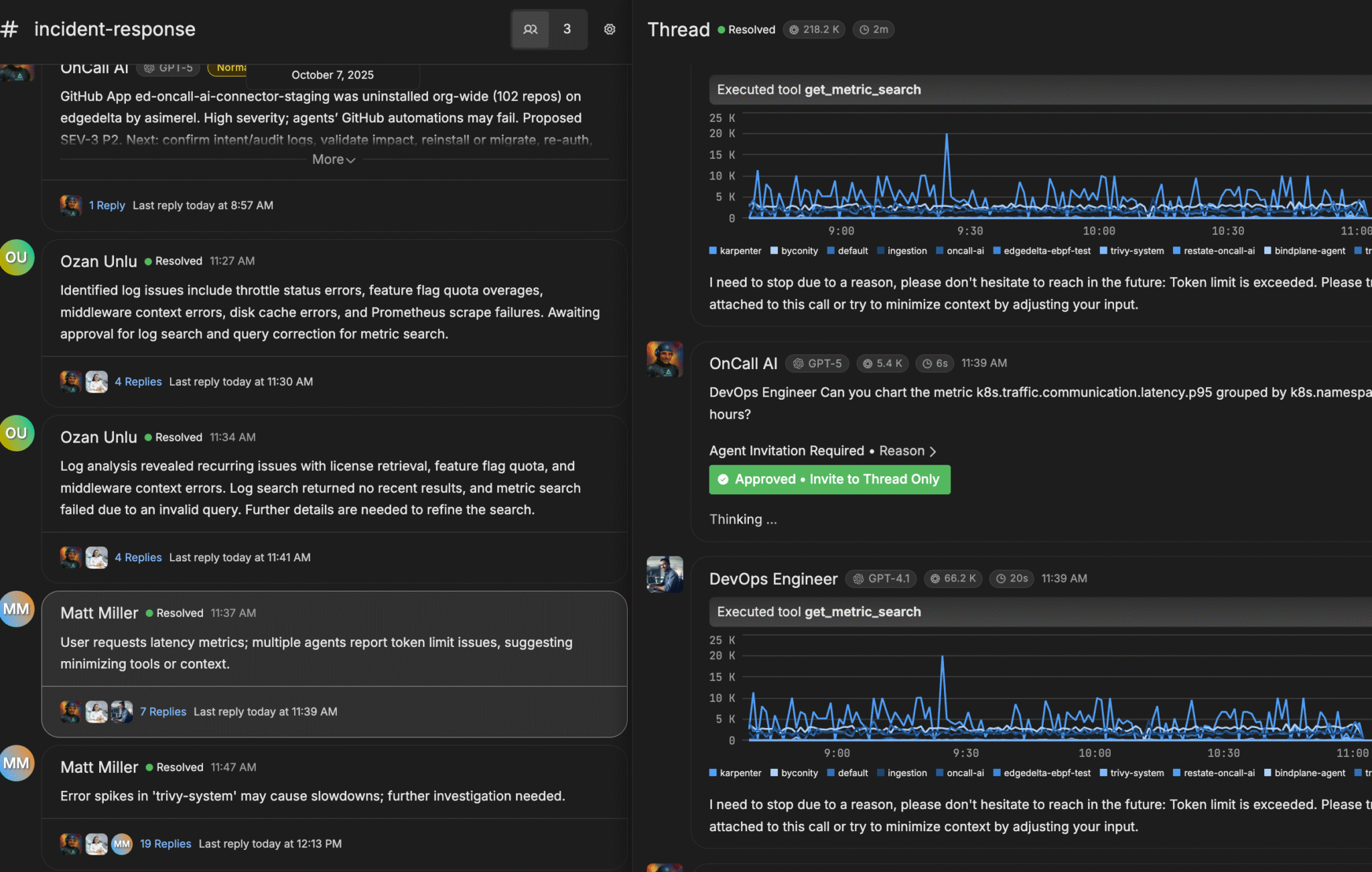
Task: Click DevOps Engineer avatar in the thread
Action: pos(664,575)
